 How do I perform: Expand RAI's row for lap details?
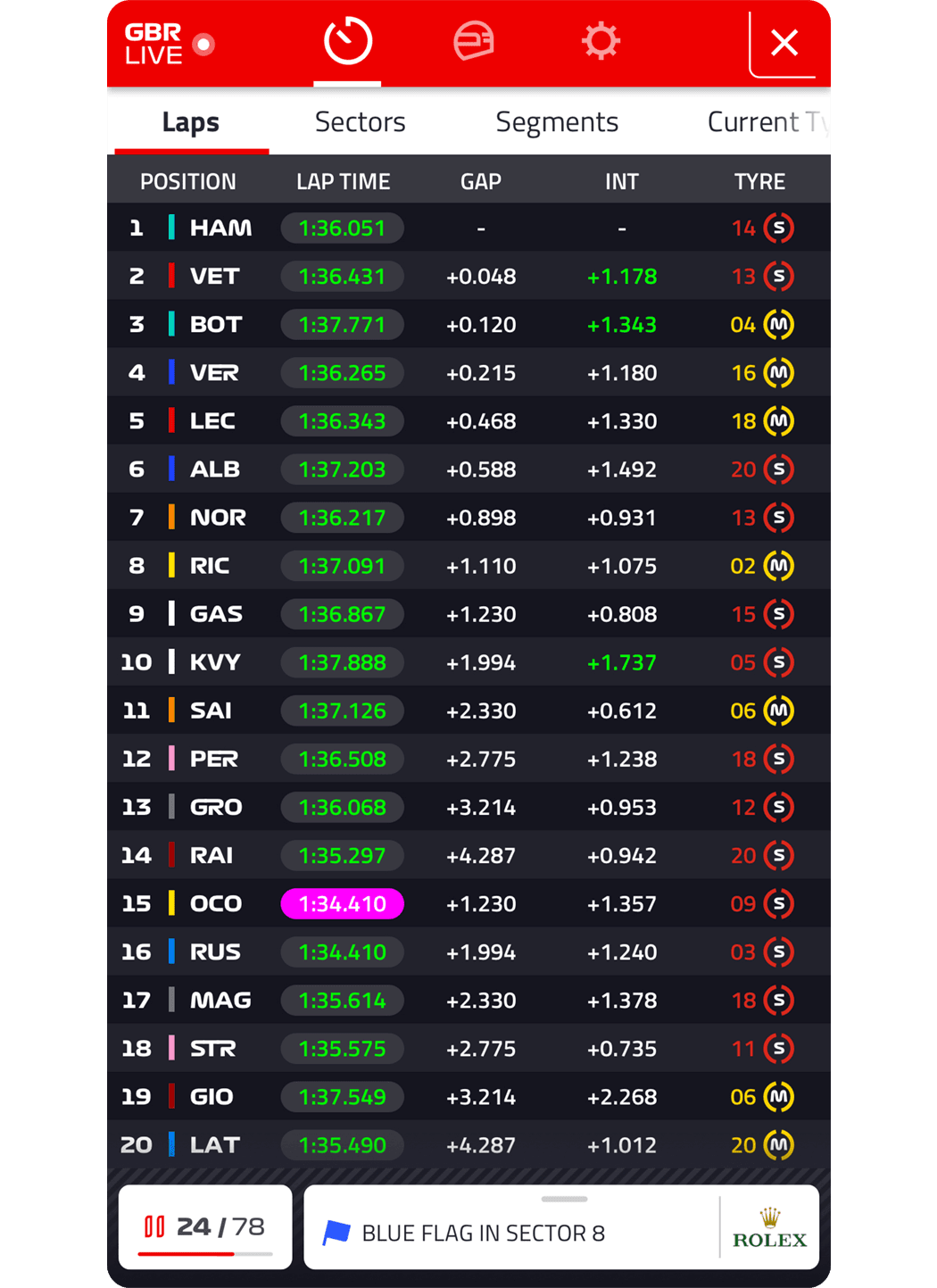coord(468,855)
